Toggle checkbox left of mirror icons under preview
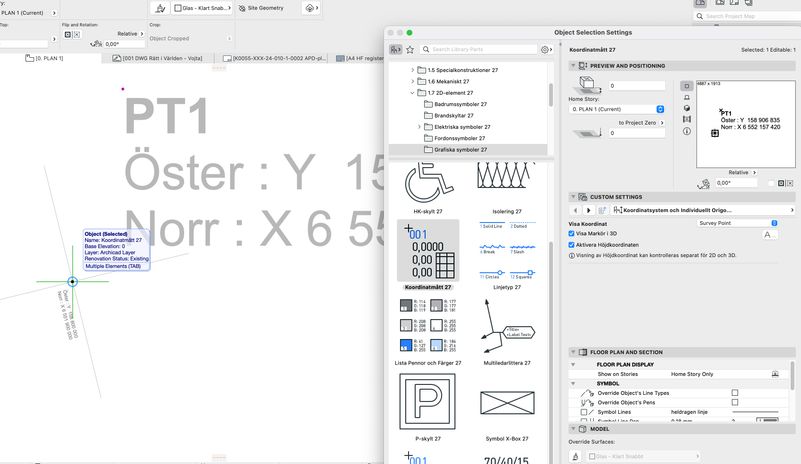Viewport: 801px width, 464px height. tap(771, 183)
